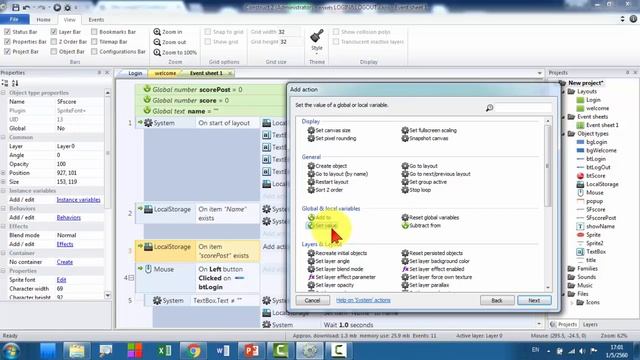Screen dimensions: 640x360
Task: Open Help on 'System' actions link
Action: pyautogui.click(x=363, y=300)
